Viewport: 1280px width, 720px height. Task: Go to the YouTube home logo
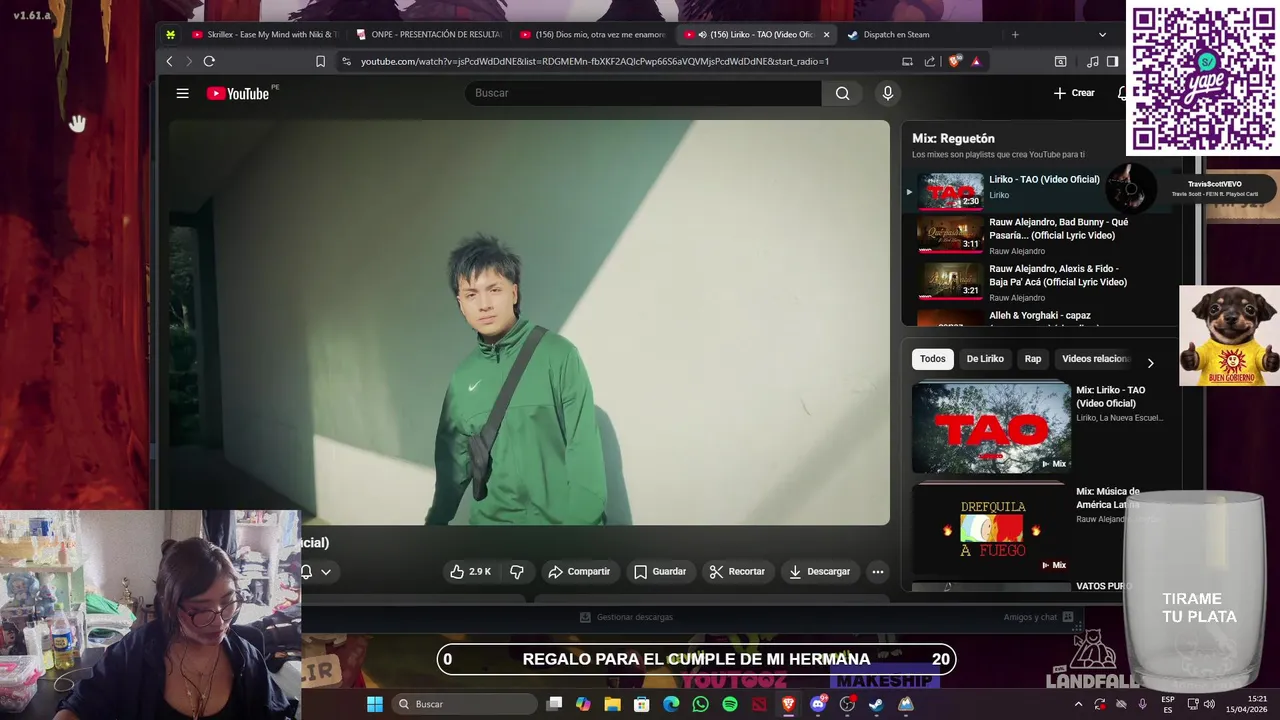[238, 93]
